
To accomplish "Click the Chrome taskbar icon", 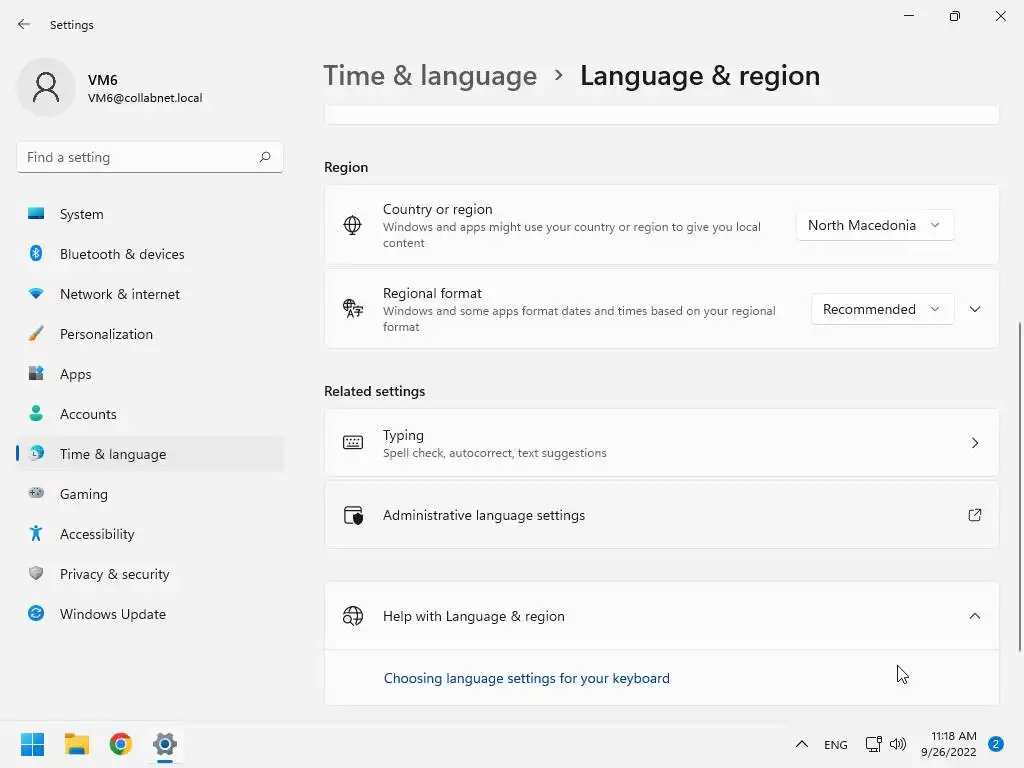I will coord(121,744).
